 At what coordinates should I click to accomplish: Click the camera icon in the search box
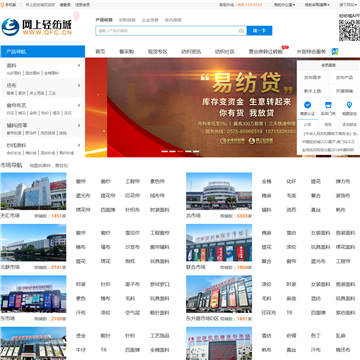(x=241, y=31)
